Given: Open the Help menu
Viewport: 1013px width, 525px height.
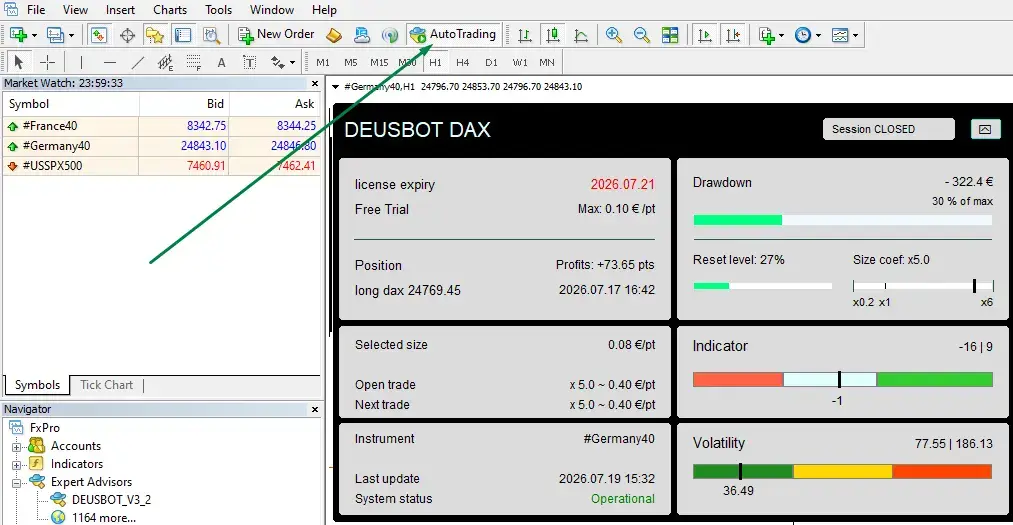Looking at the screenshot, I should pos(324,10).
